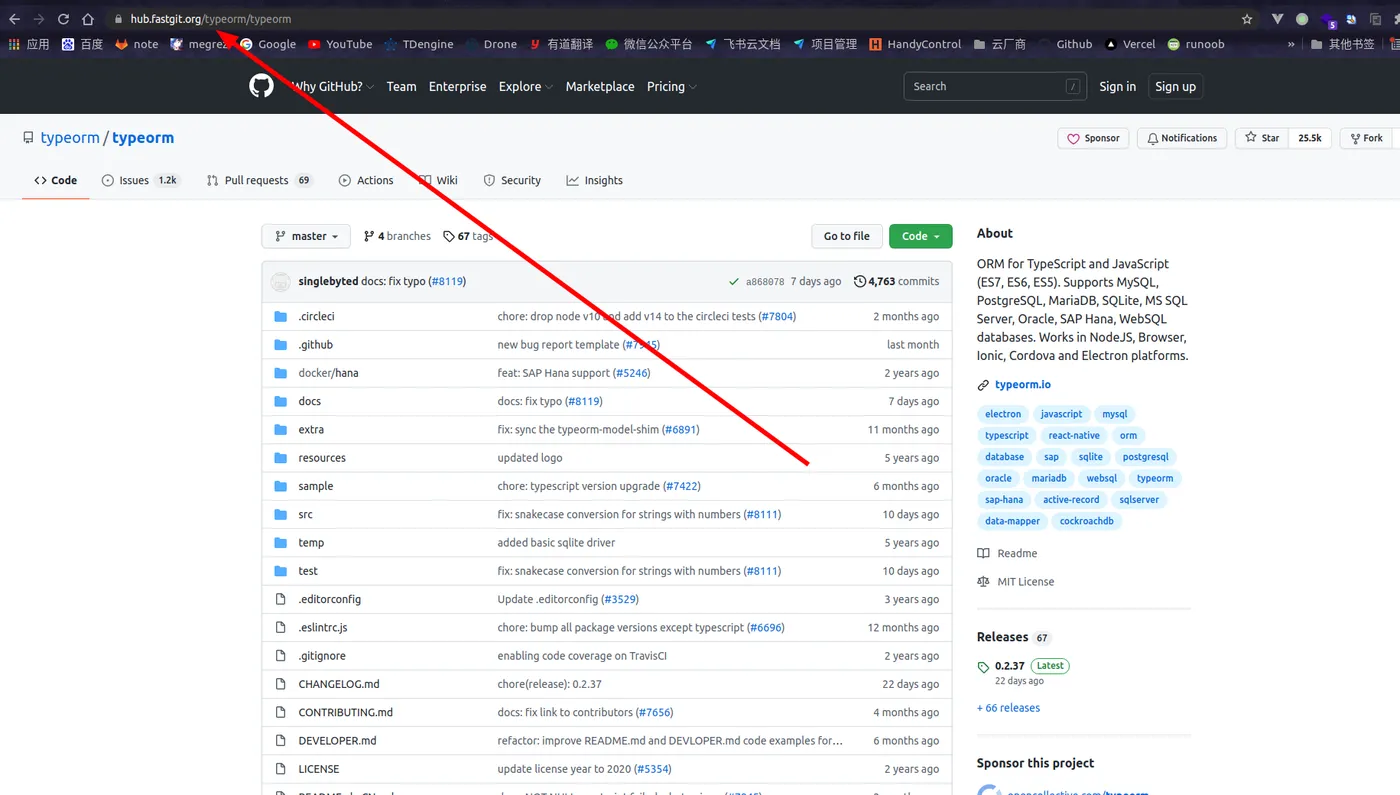Open the src folder
The height and width of the screenshot is (795, 1400).
point(305,514)
